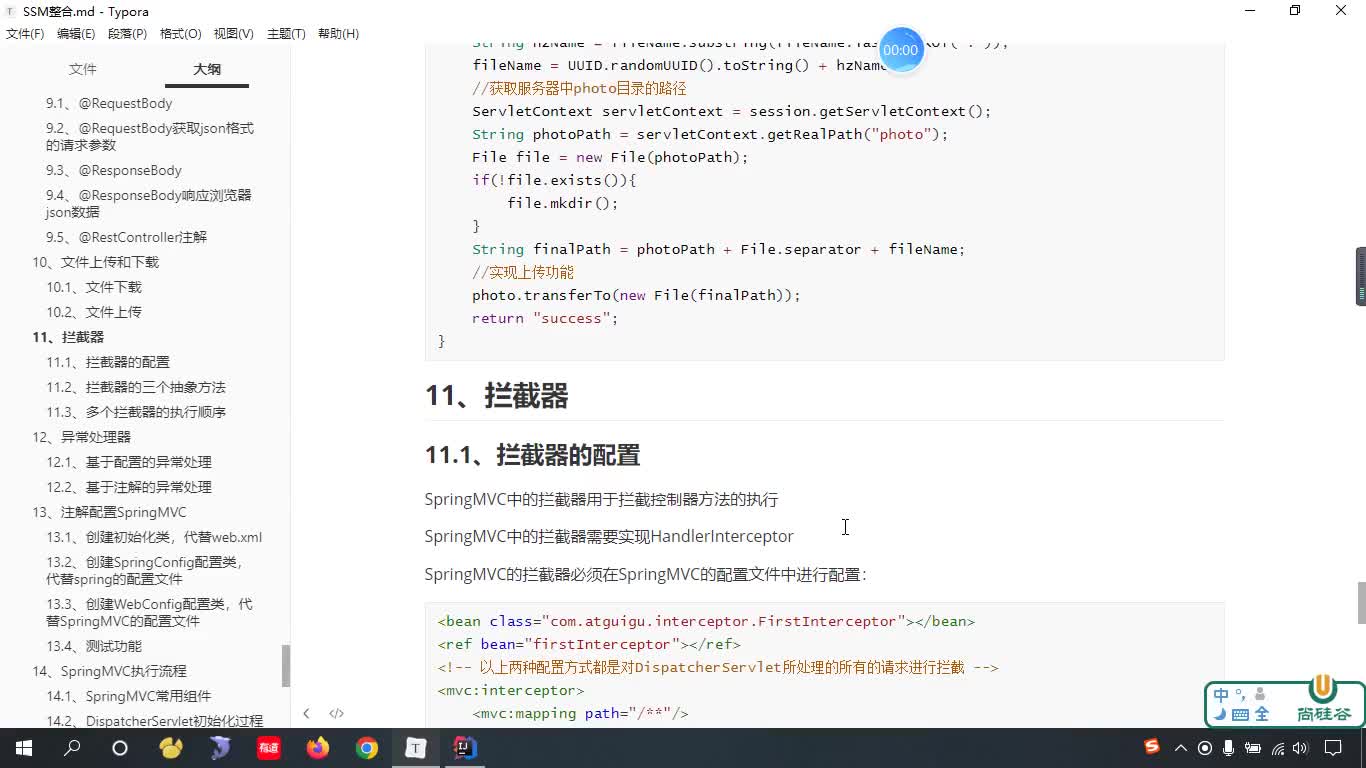
Task: Open 段落(P) menu
Action: coord(127,33)
